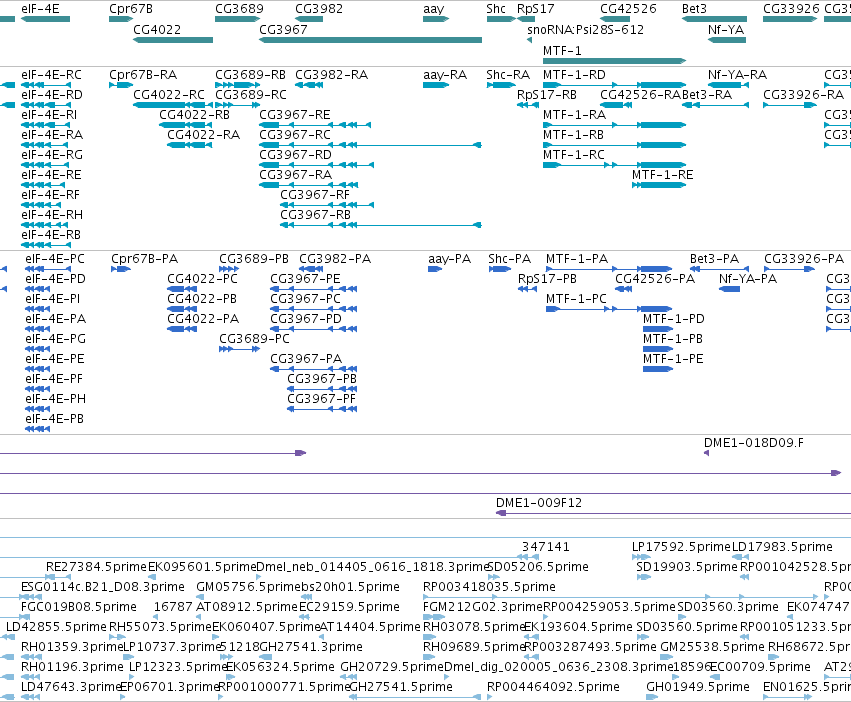Viewport: 851px width, 702px height.
Task: Select the eIF-4E gene label
Action: [x=40, y=9]
